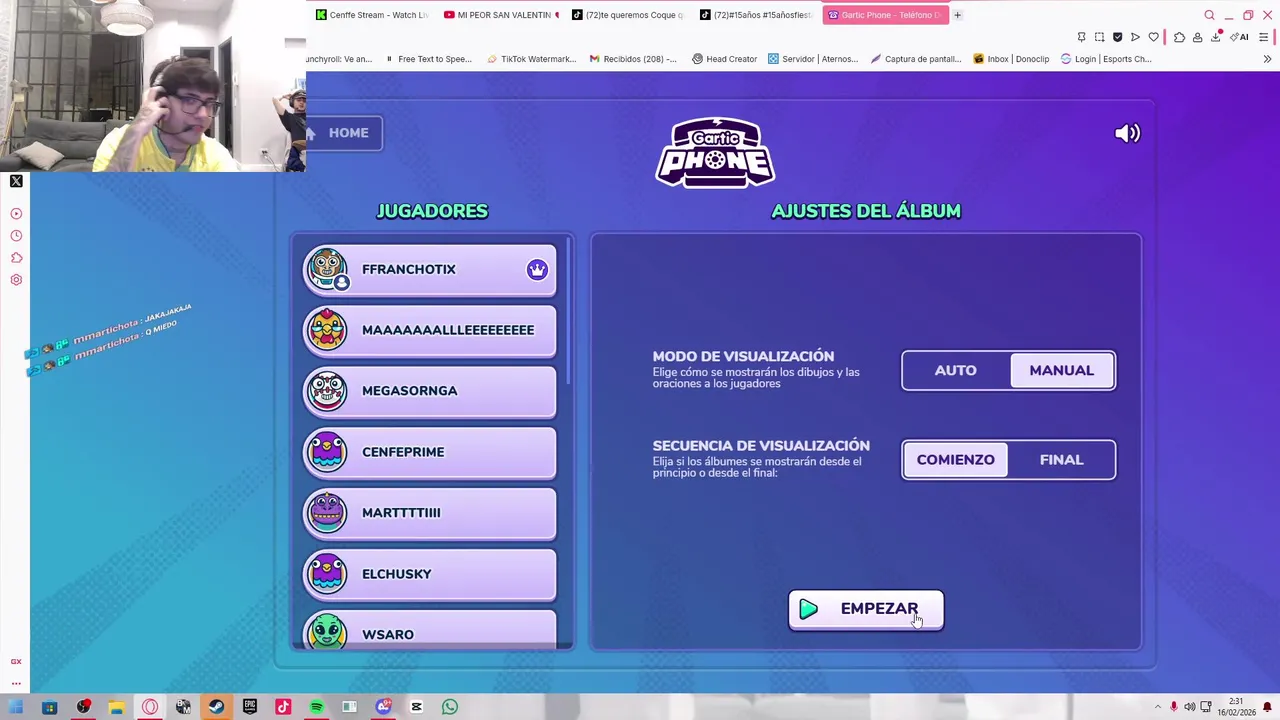The image size is (1280, 720).
Task: Open browser tab search magnifier
Action: [1209, 15]
